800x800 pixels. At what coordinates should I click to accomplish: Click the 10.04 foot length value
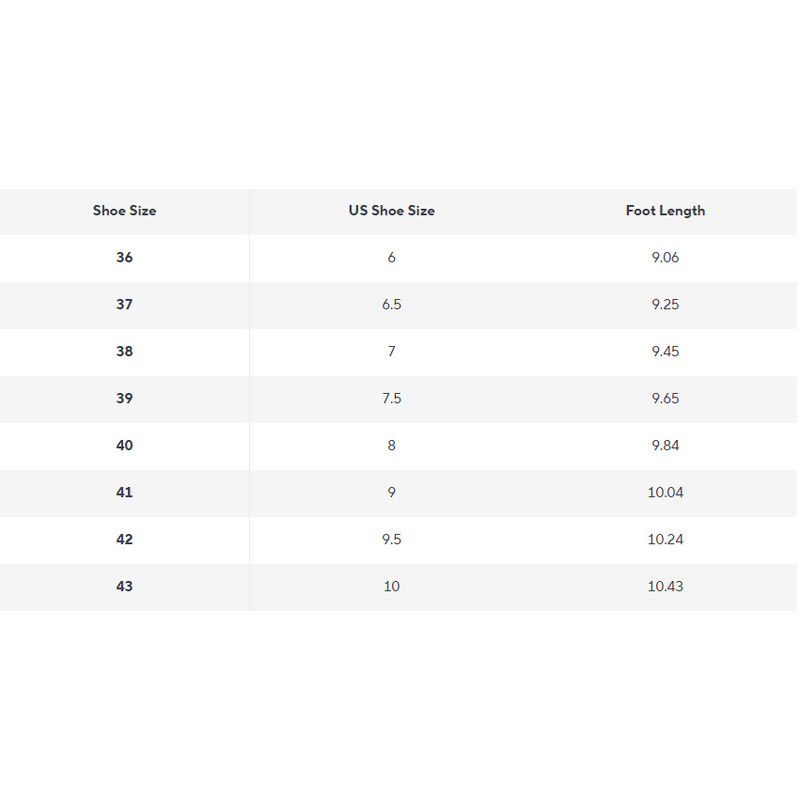point(665,492)
